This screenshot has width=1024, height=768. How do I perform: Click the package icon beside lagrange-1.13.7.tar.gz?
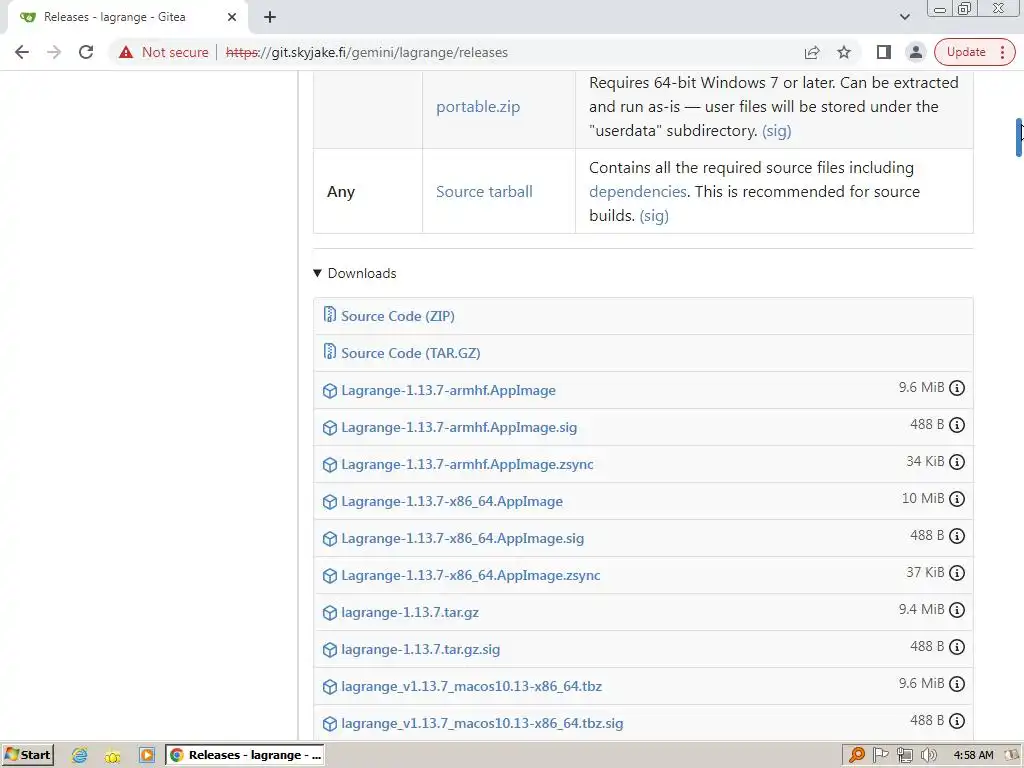330,613
